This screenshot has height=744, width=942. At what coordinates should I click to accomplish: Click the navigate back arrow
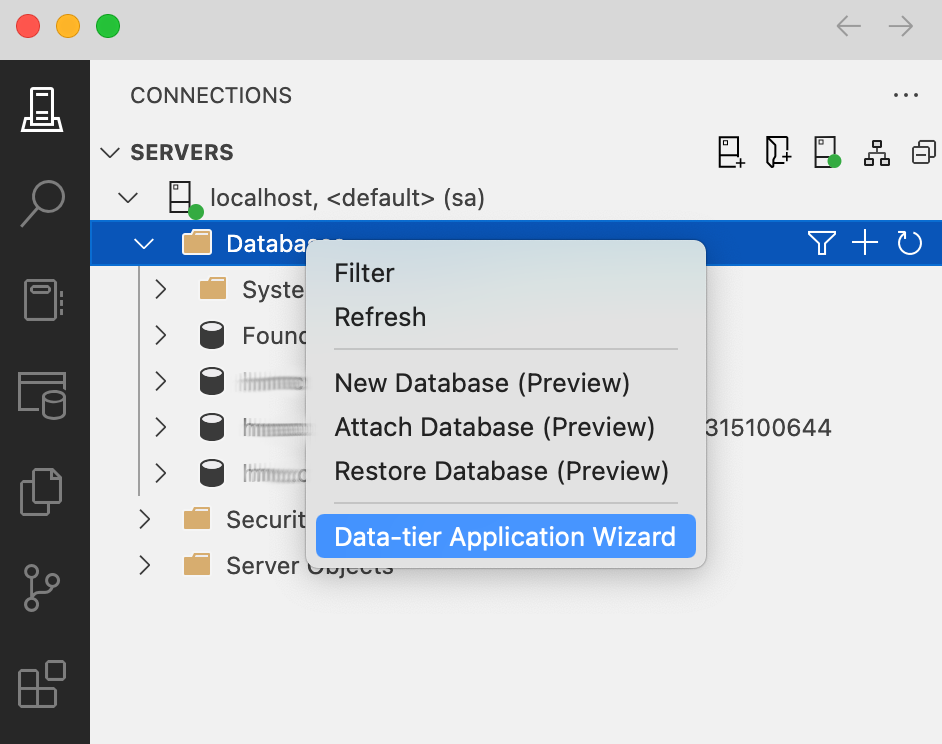[848, 26]
